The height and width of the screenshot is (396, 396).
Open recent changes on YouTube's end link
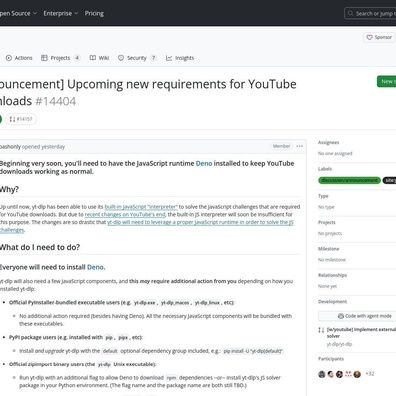point(125,214)
